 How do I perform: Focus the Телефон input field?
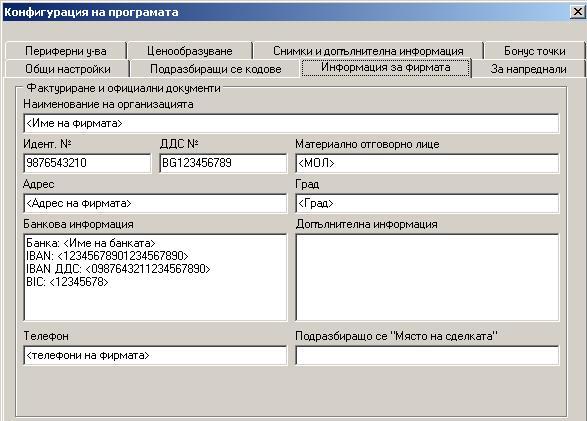click(x=155, y=355)
